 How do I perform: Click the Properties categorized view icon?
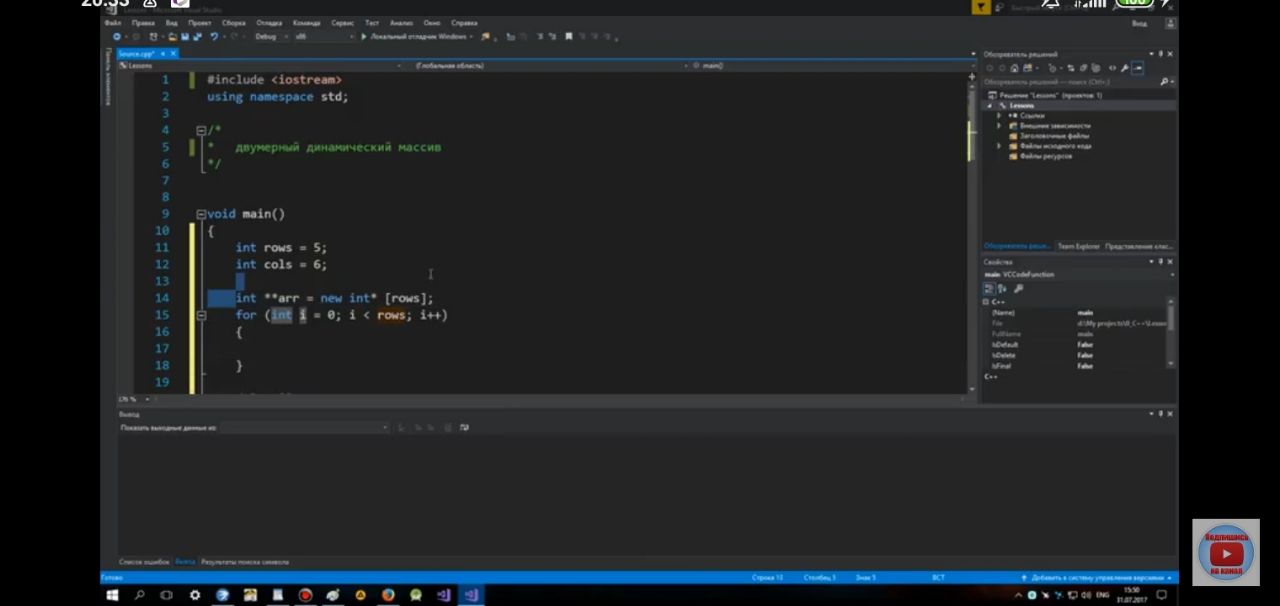pyautogui.click(x=989, y=288)
